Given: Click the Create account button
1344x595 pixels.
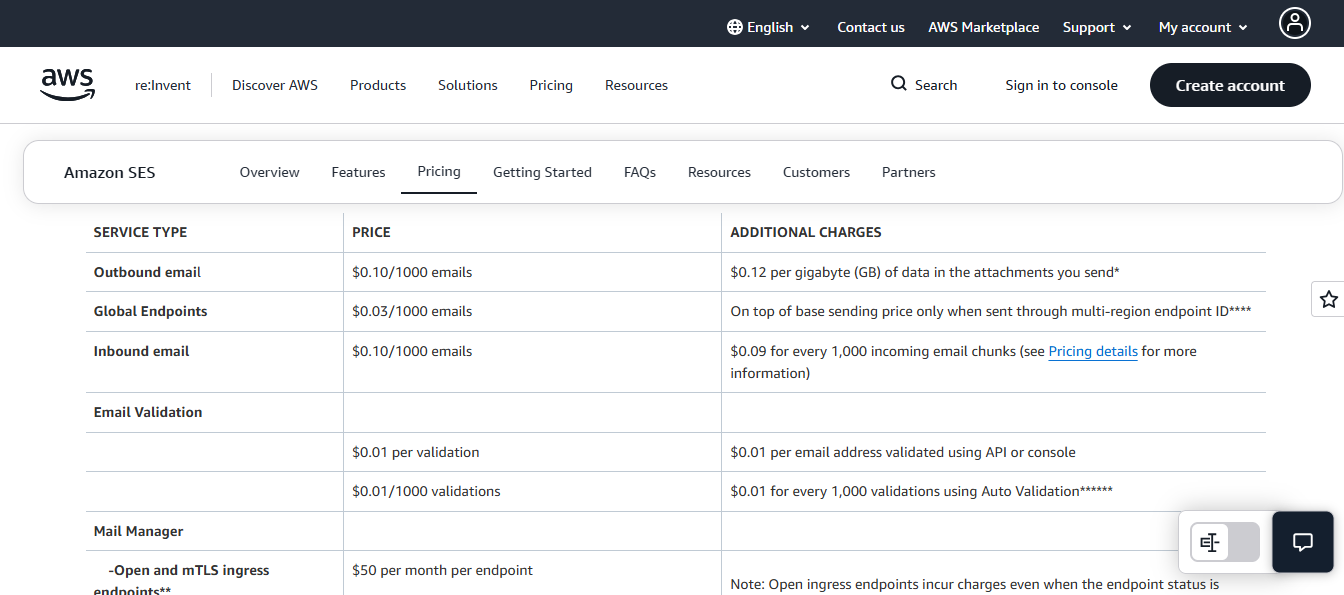Looking at the screenshot, I should tap(1230, 85).
